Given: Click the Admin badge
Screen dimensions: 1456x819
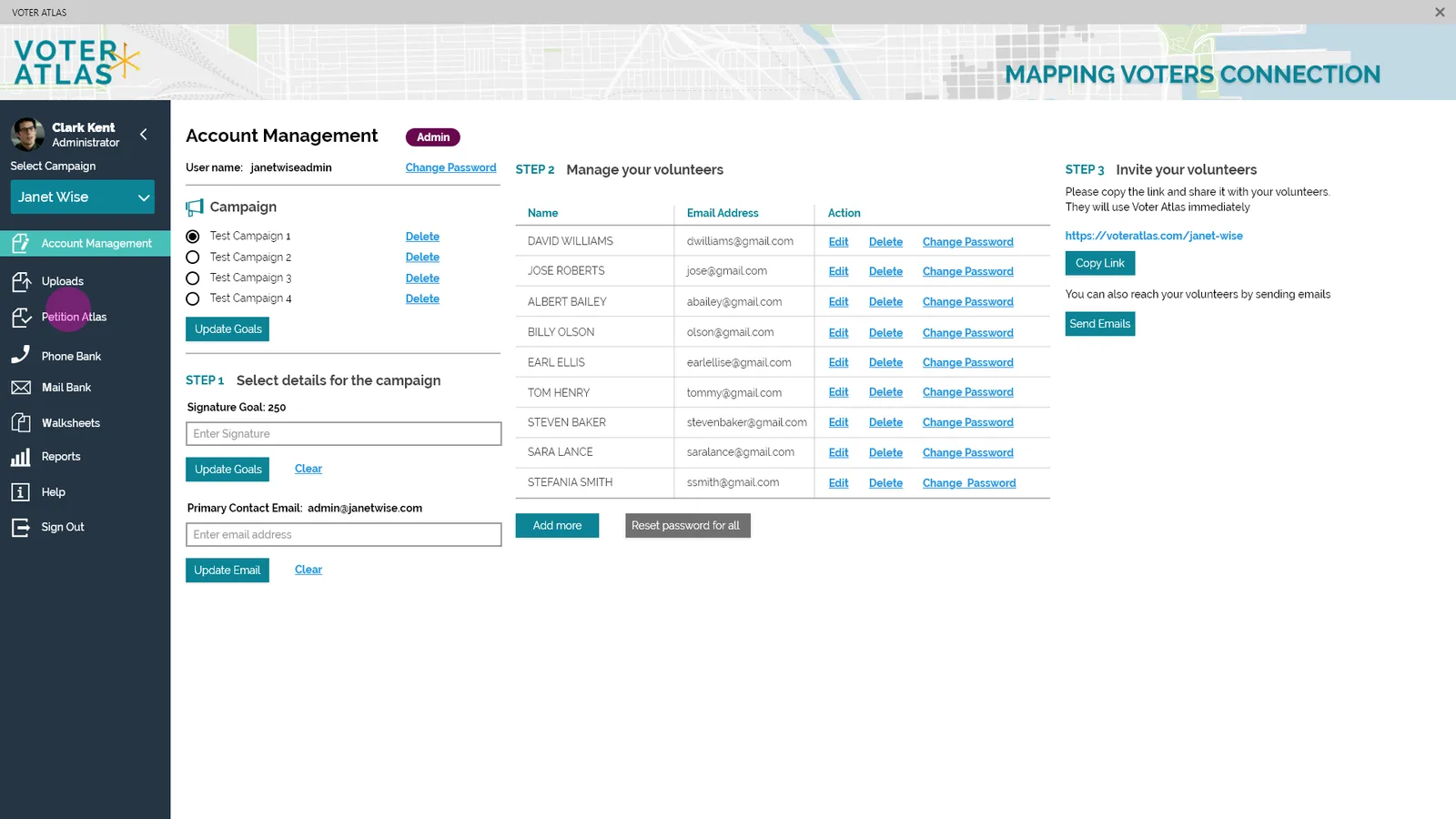Looking at the screenshot, I should pyautogui.click(x=433, y=137).
